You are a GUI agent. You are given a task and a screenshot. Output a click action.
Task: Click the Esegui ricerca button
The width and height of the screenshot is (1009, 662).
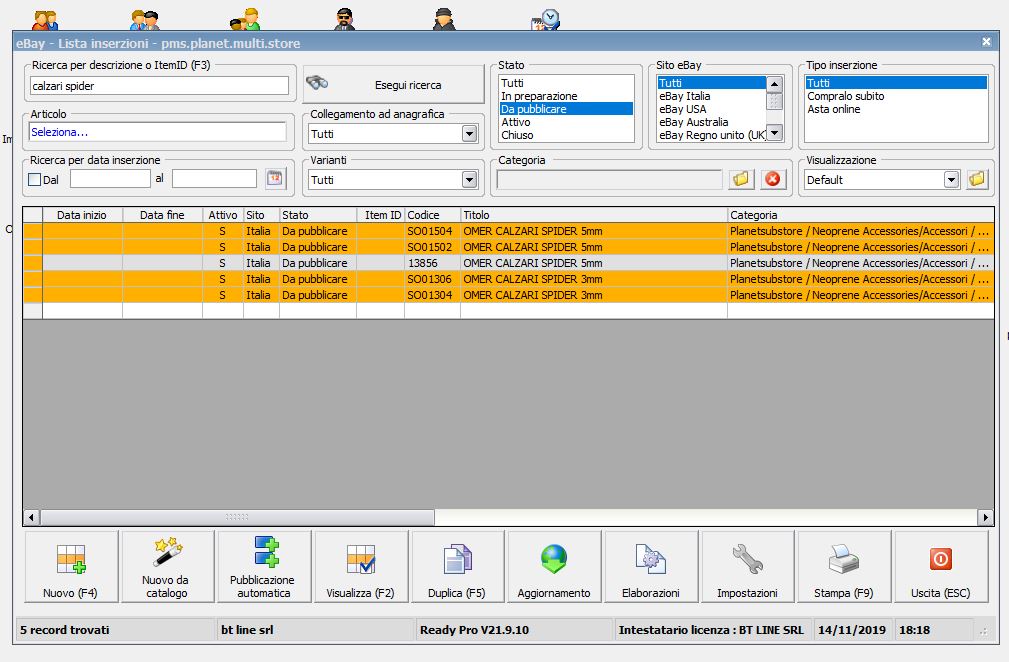[393, 84]
